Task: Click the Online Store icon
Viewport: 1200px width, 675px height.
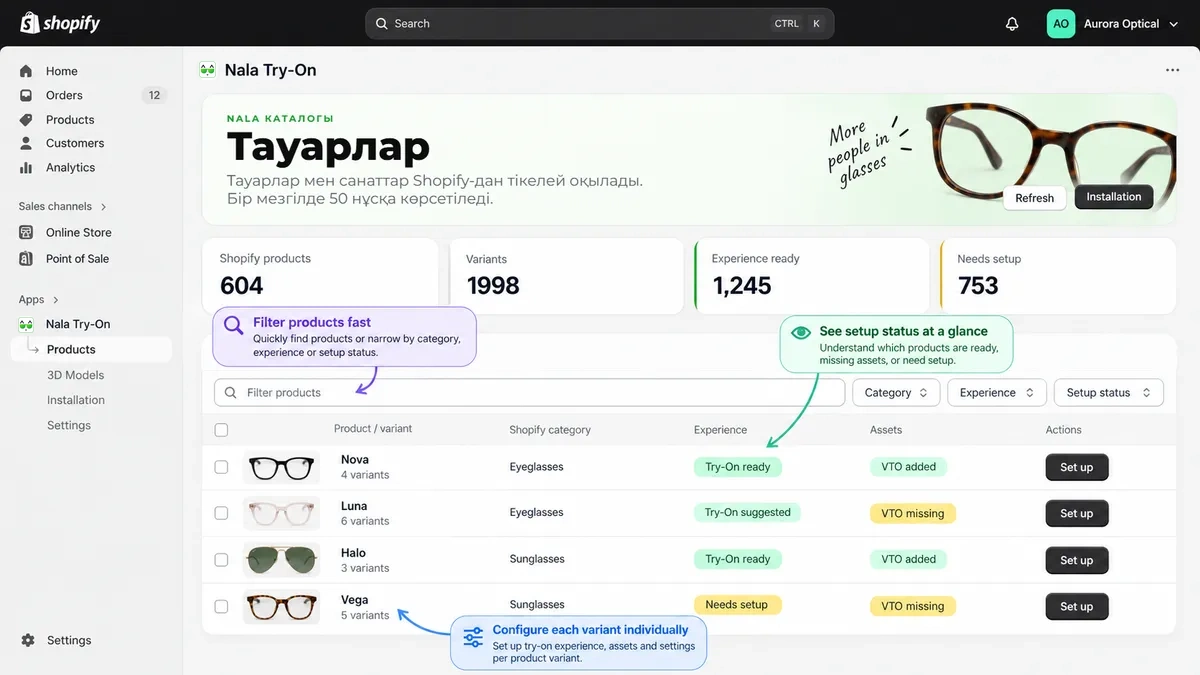Action: (26, 232)
